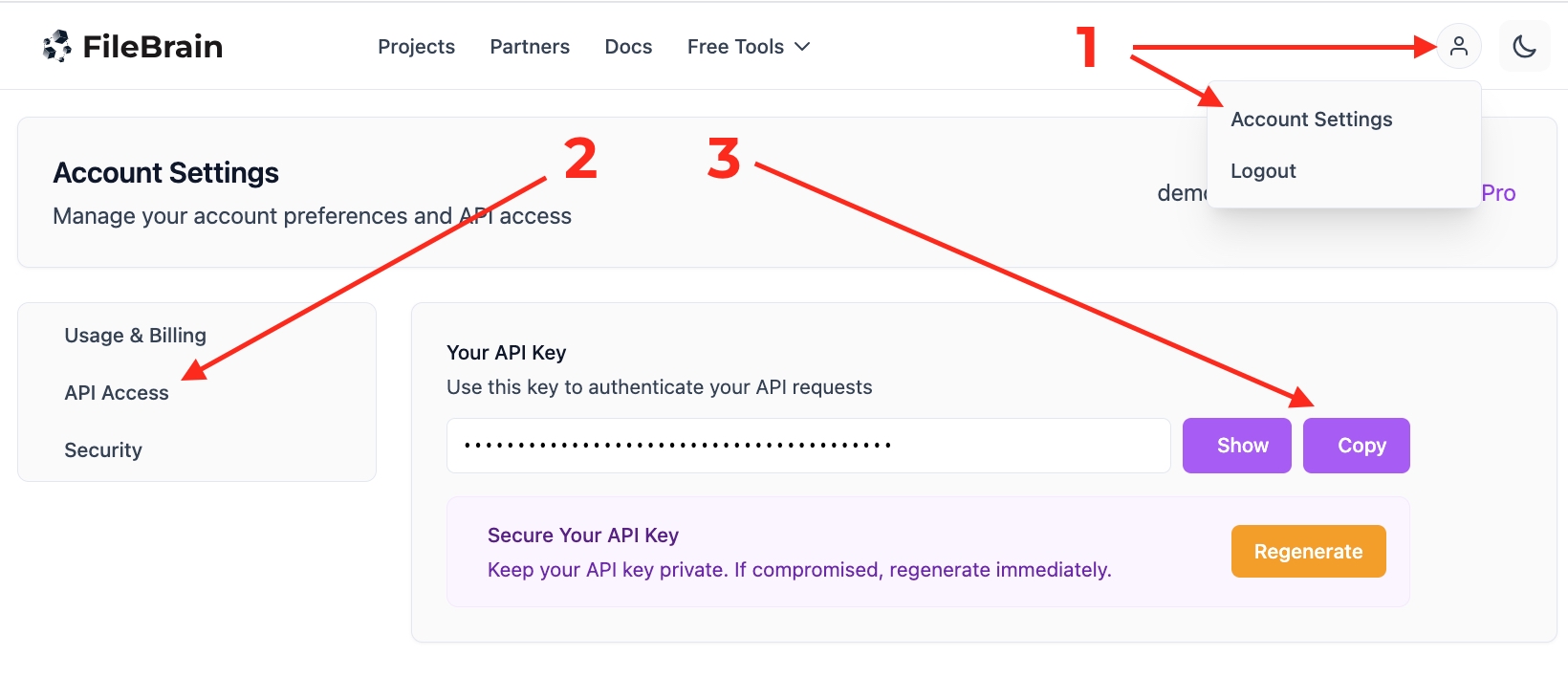Open the Usage & Billing section
The width and height of the screenshot is (1568, 678).
(x=135, y=336)
